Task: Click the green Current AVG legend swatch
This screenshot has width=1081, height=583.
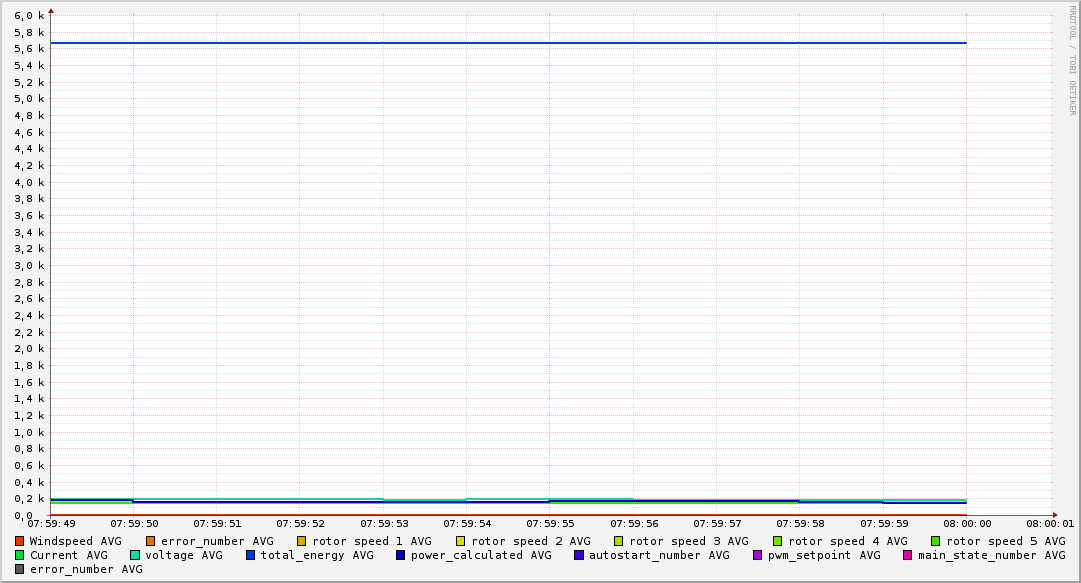Action: [19, 555]
